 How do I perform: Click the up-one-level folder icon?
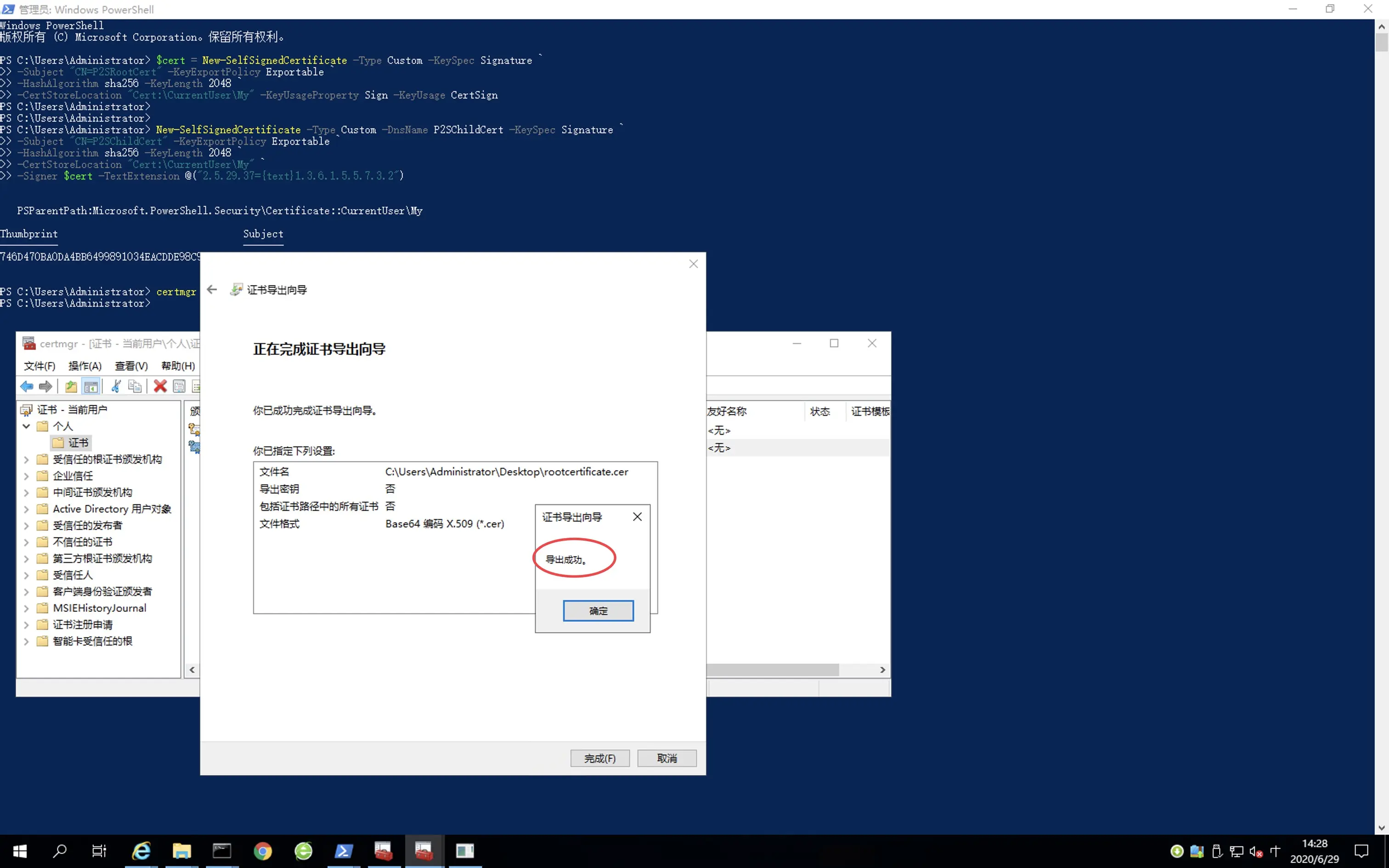(x=71, y=386)
